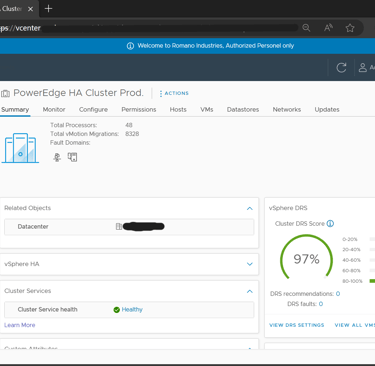Collapse the Cluster Services panel
Screen dimensions: 375x366
(250, 291)
